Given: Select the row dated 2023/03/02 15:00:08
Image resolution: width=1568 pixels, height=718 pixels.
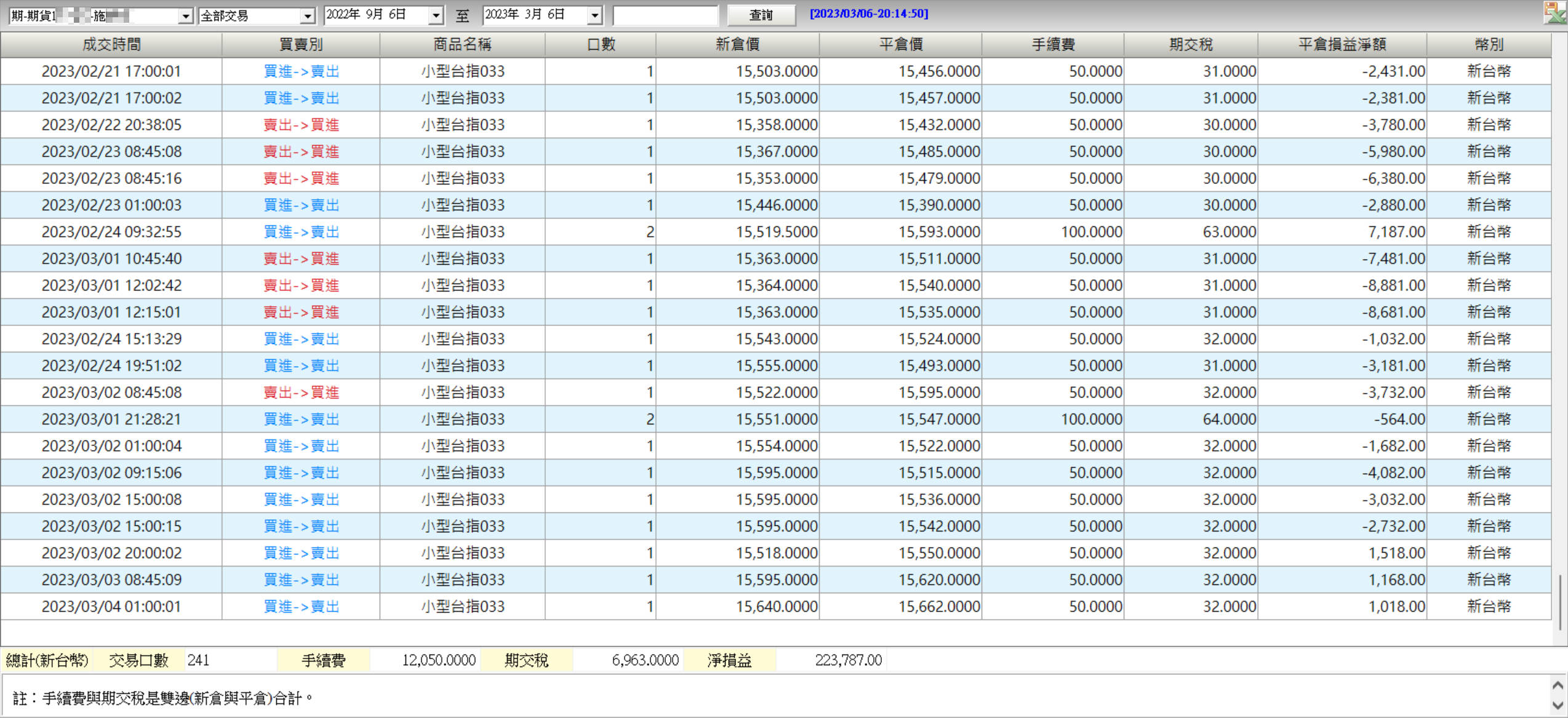Looking at the screenshot, I should [x=775, y=500].
